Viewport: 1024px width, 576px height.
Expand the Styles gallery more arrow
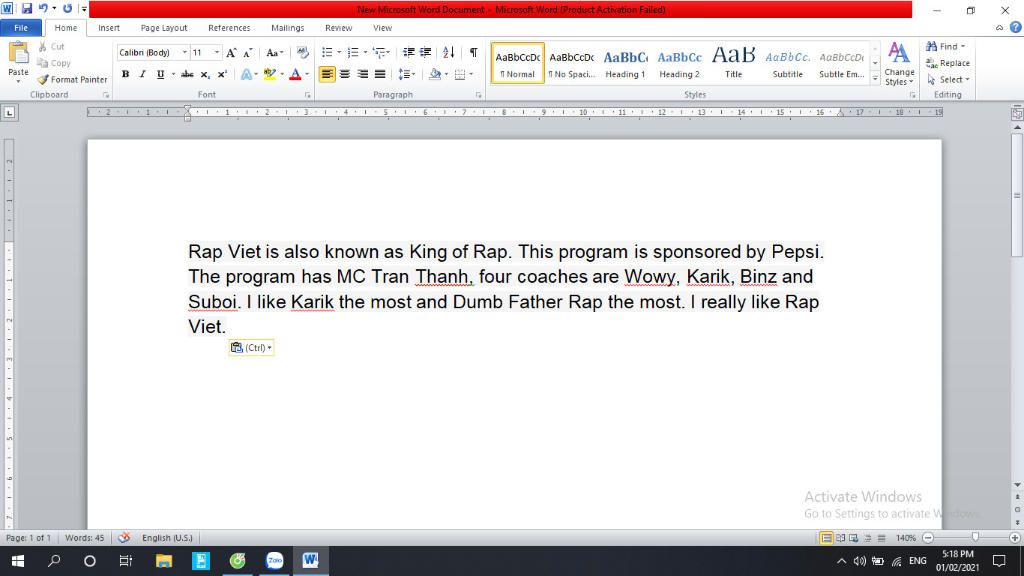pyautogui.click(x=875, y=78)
